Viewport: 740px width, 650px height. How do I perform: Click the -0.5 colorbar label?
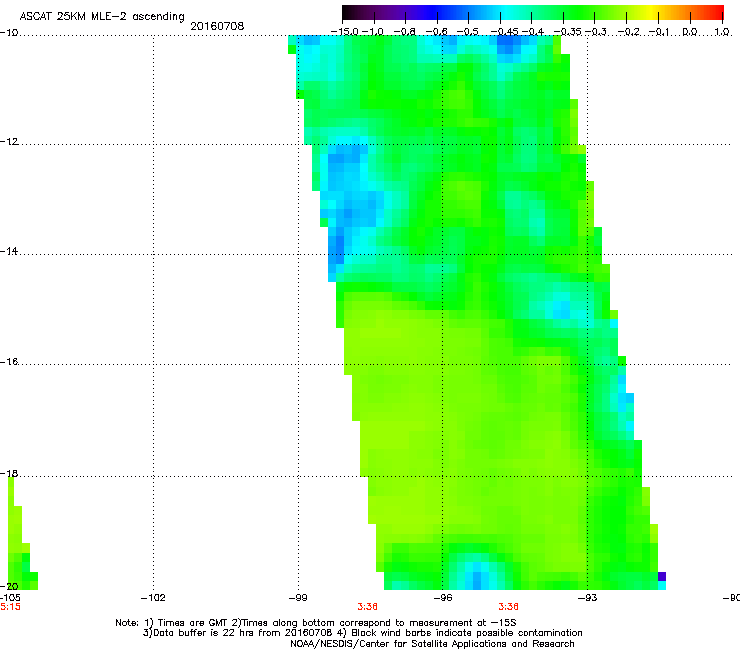(x=468, y=32)
